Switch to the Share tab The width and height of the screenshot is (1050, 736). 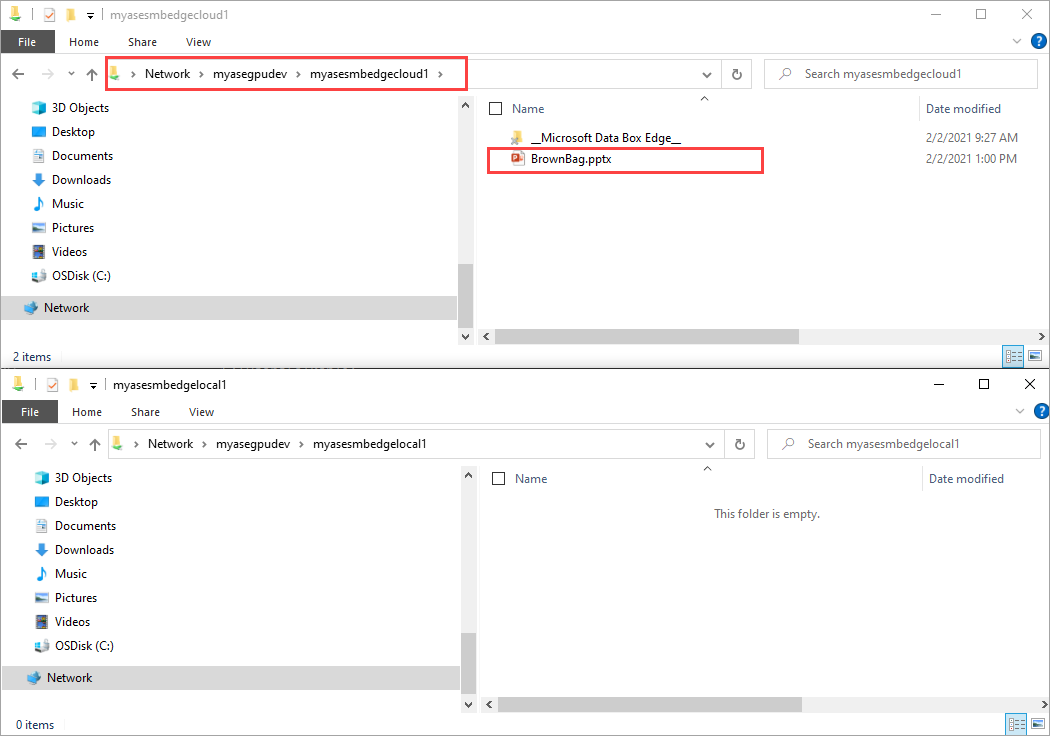[142, 41]
